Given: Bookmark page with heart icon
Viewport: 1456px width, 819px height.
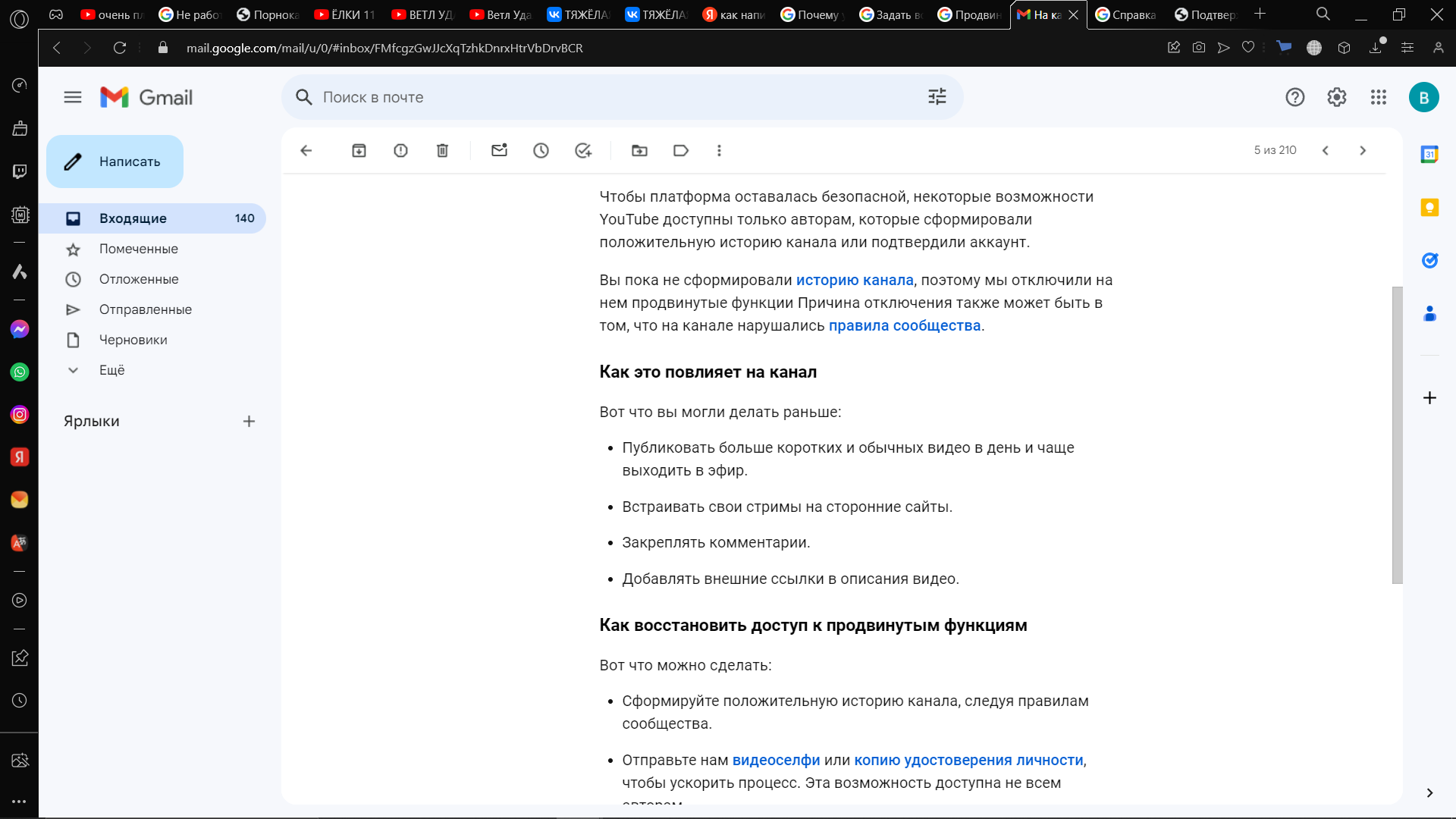Looking at the screenshot, I should click(1248, 48).
